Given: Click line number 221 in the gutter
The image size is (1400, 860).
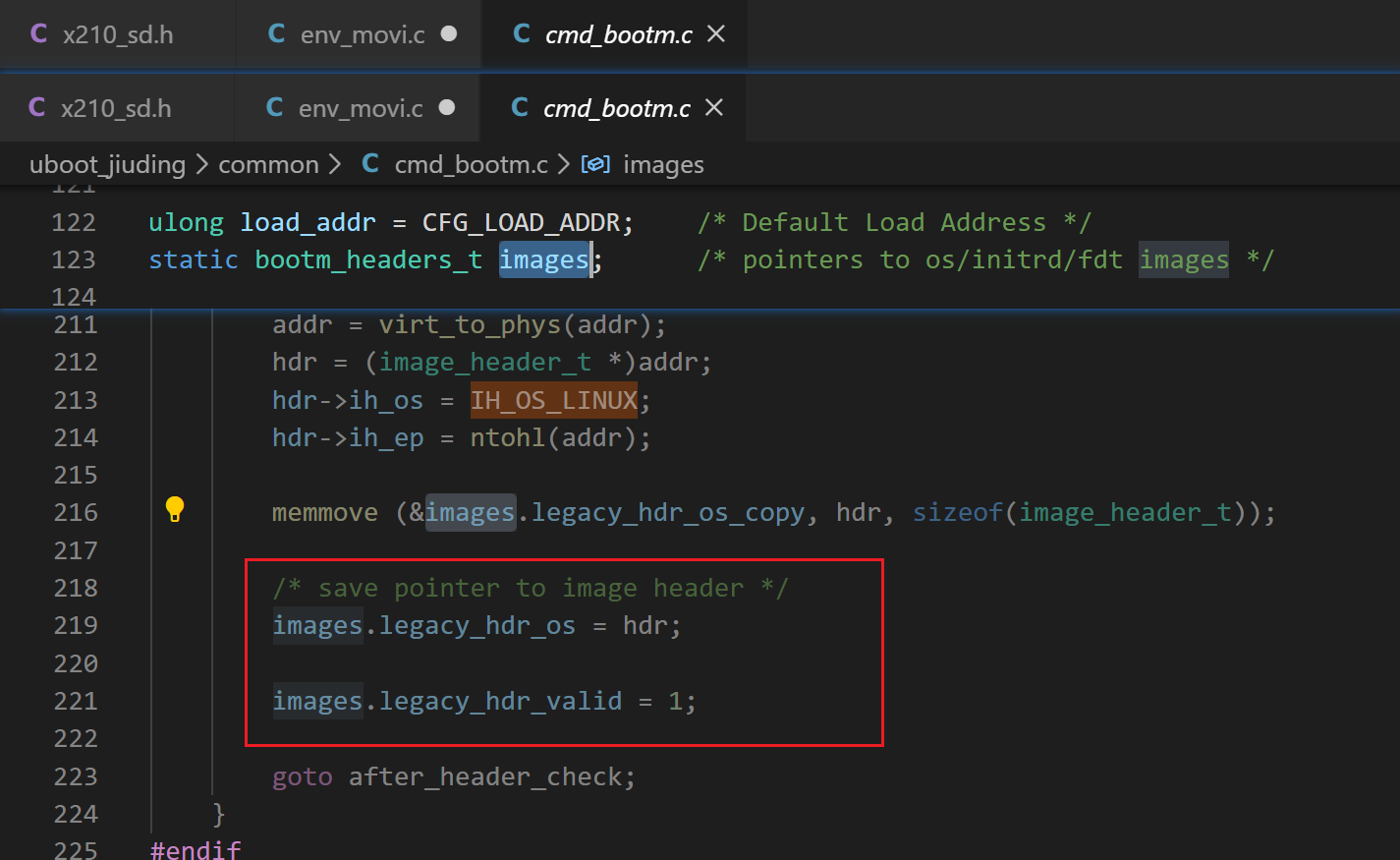Looking at the screenshot, I should (x=75, y=702).
